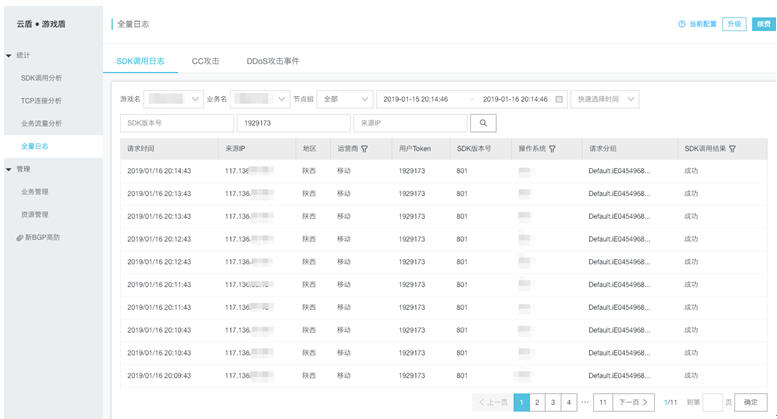
Task: Filter the 操作系统 column via funnel icon
Action: pos(552,149)
